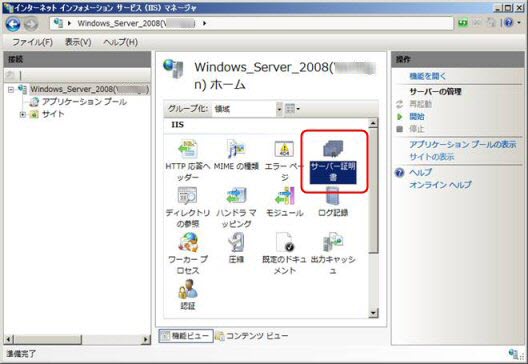
Task: Click the green refresh icon in toolbar
Action: click(x=463, y=23)
